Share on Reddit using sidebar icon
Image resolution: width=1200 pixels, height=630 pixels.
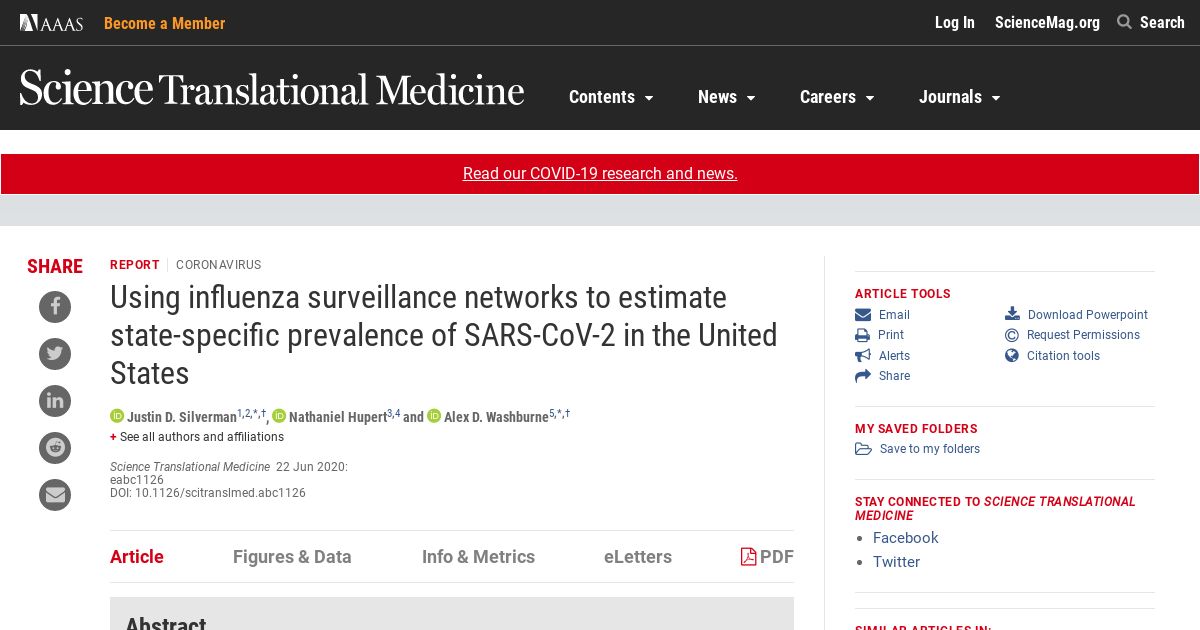pos(55,448)
